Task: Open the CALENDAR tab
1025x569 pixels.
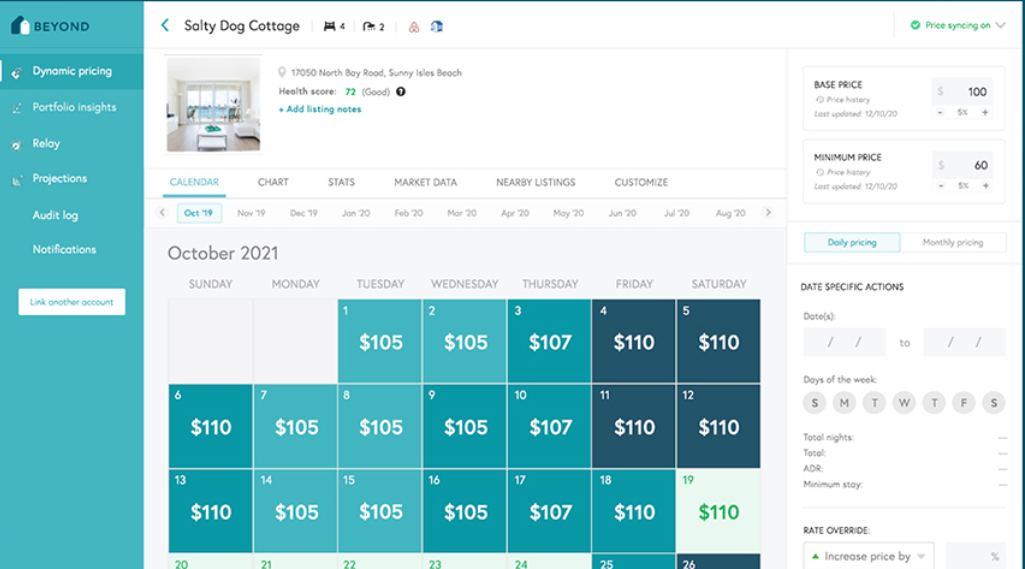Action: (x=194, y=182)
